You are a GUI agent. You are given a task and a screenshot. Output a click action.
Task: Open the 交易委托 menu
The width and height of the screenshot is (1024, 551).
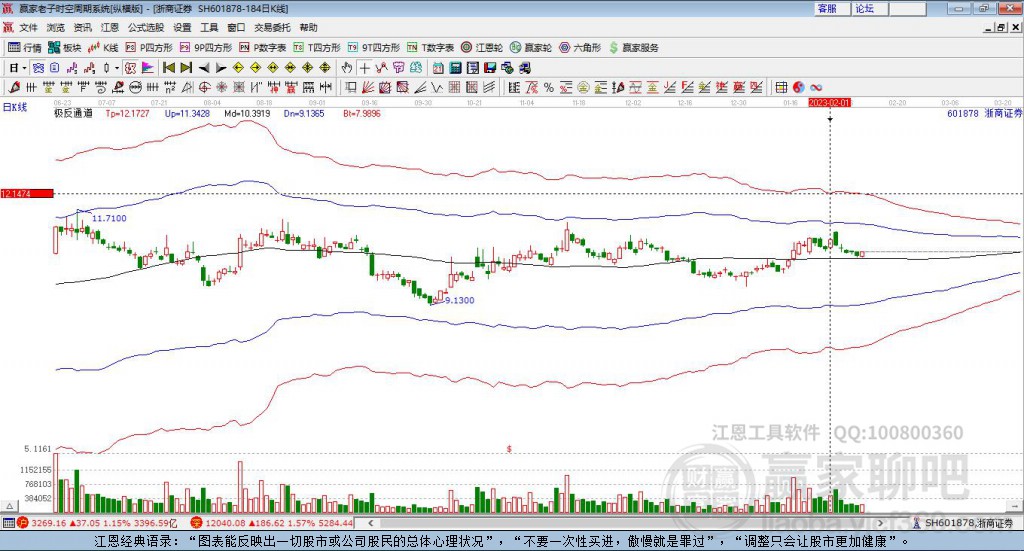(x=272, y=27)
